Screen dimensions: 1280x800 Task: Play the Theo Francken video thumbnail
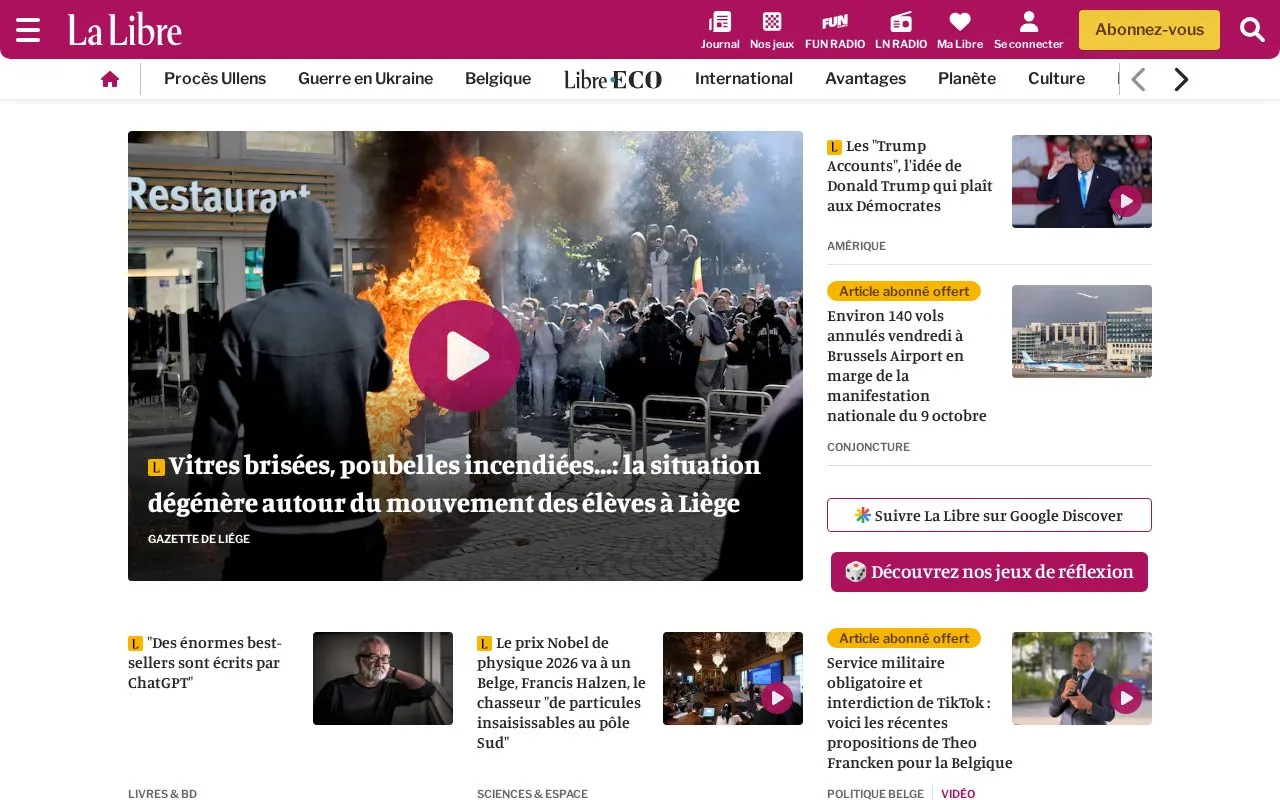click(1126, 698)
